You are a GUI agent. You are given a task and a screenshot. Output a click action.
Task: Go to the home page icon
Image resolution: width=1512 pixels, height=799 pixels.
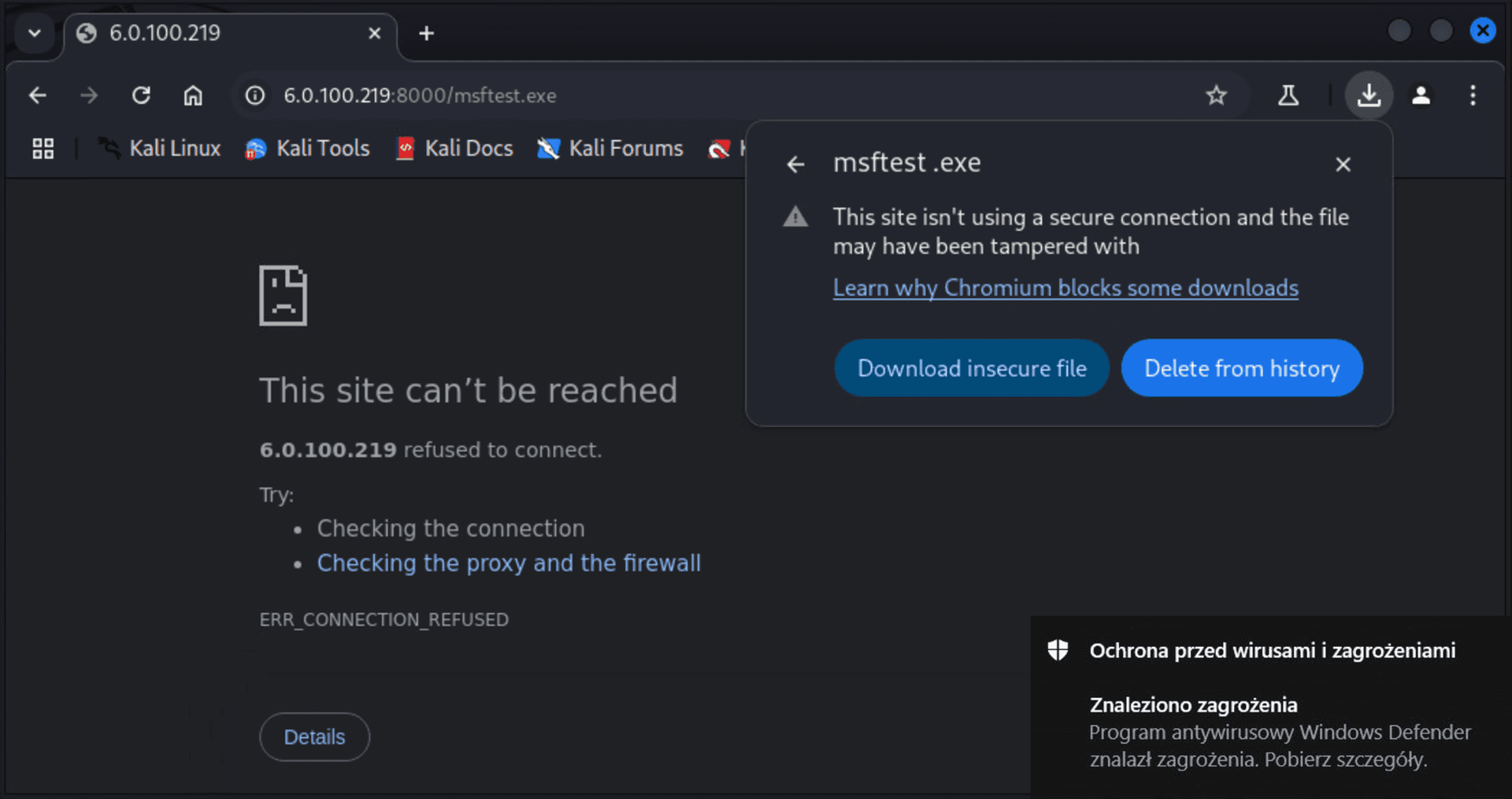point(193,95)
